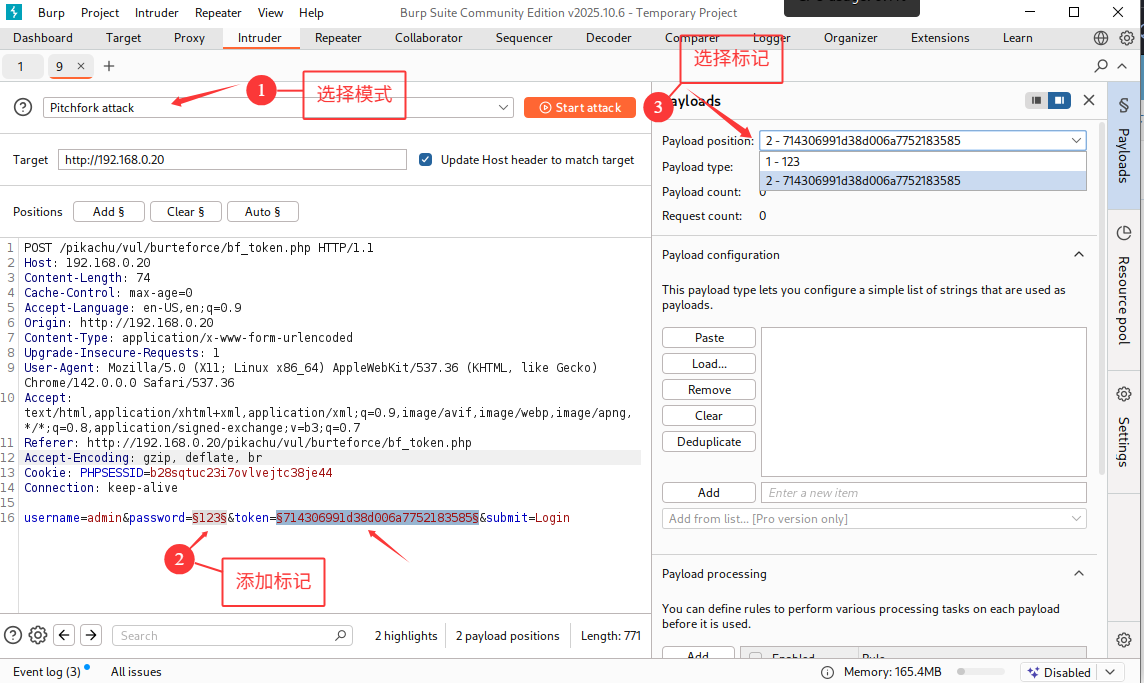Click the search magnifier icon in the Intruder tab row
Screen dimensions: 1144x683
tap(1101, 66)
